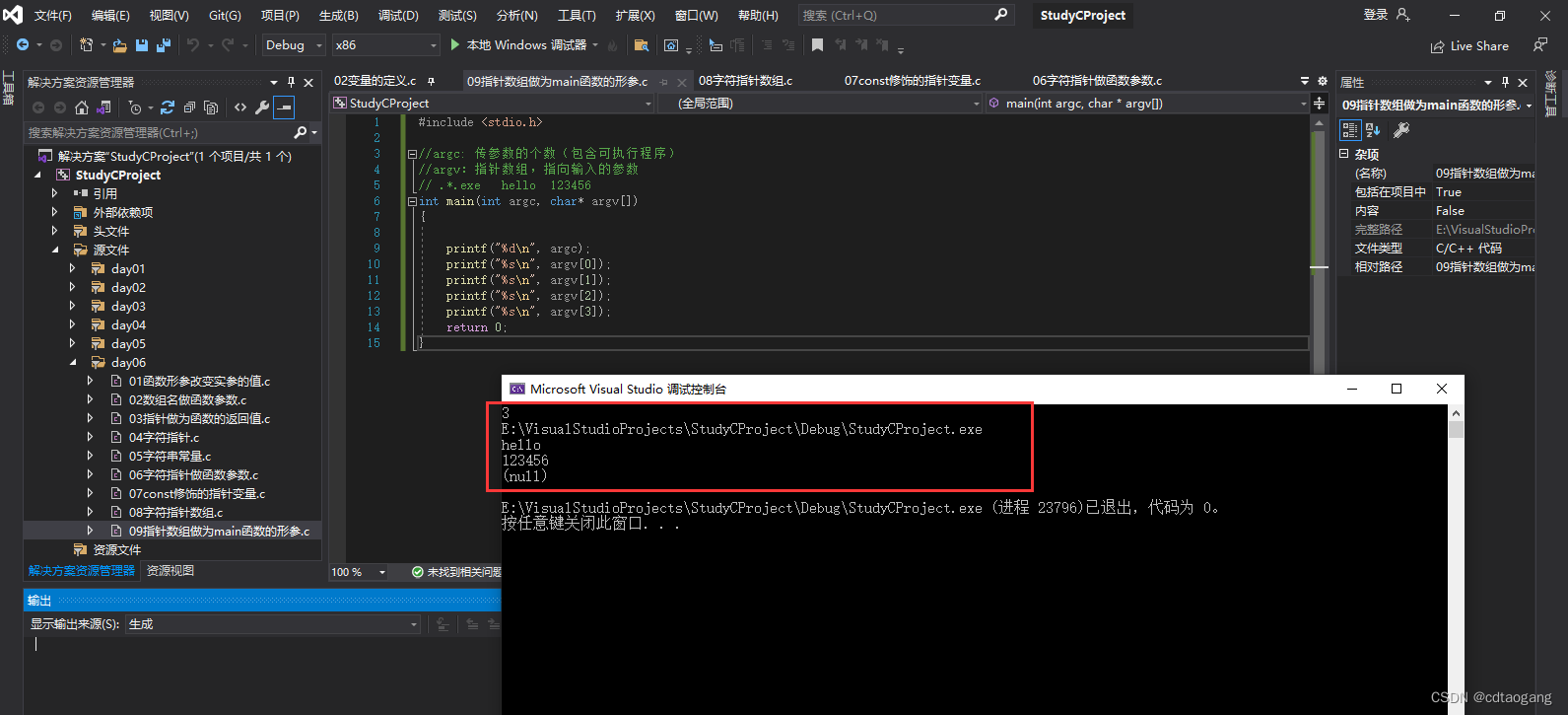
Task: Click pending changes filter clock icon
Action: point(135,107)
